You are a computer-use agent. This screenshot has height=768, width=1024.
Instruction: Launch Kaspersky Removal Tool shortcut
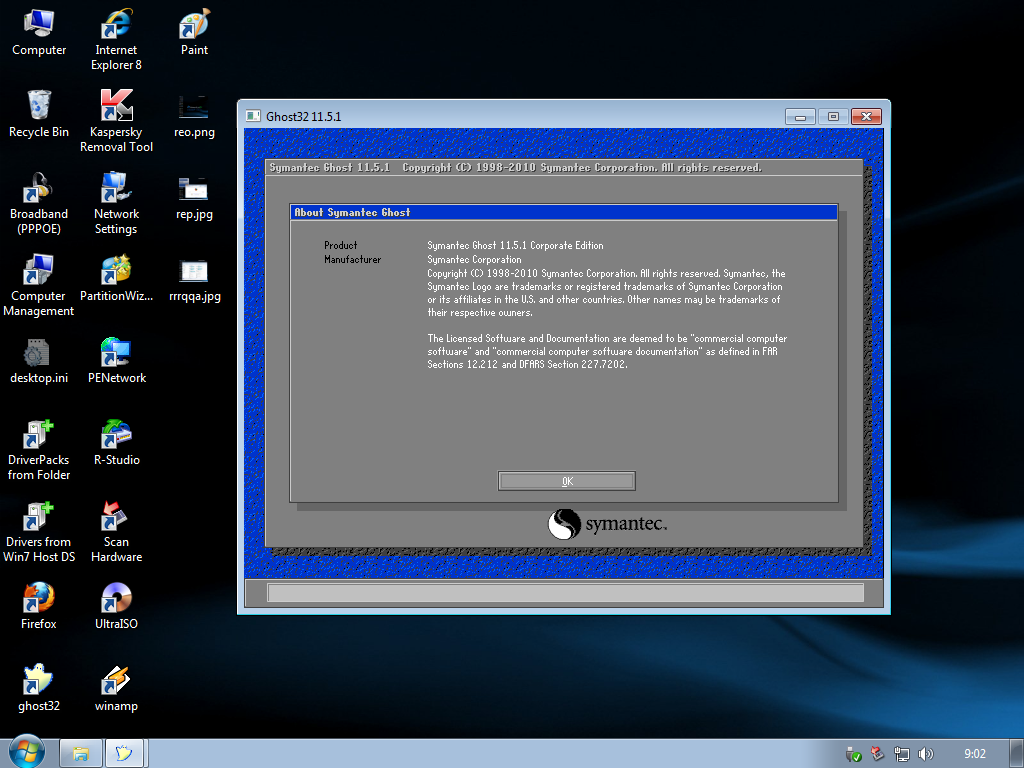(116, 121)
